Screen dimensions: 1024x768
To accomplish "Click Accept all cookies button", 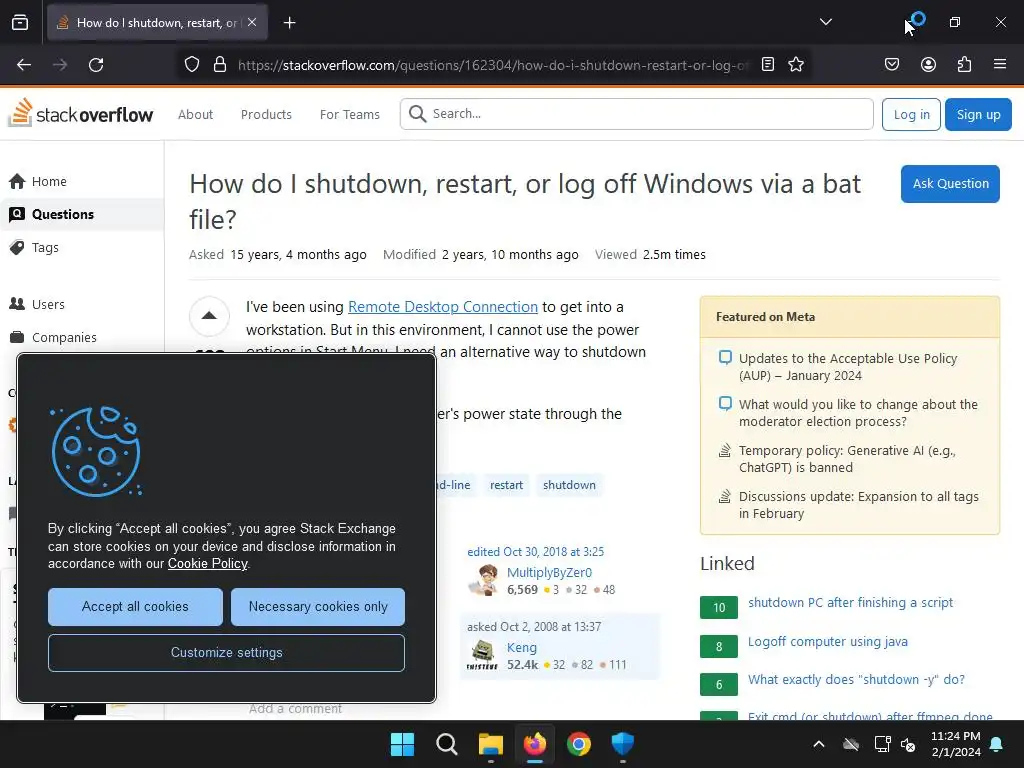I will tap(135, 607).
